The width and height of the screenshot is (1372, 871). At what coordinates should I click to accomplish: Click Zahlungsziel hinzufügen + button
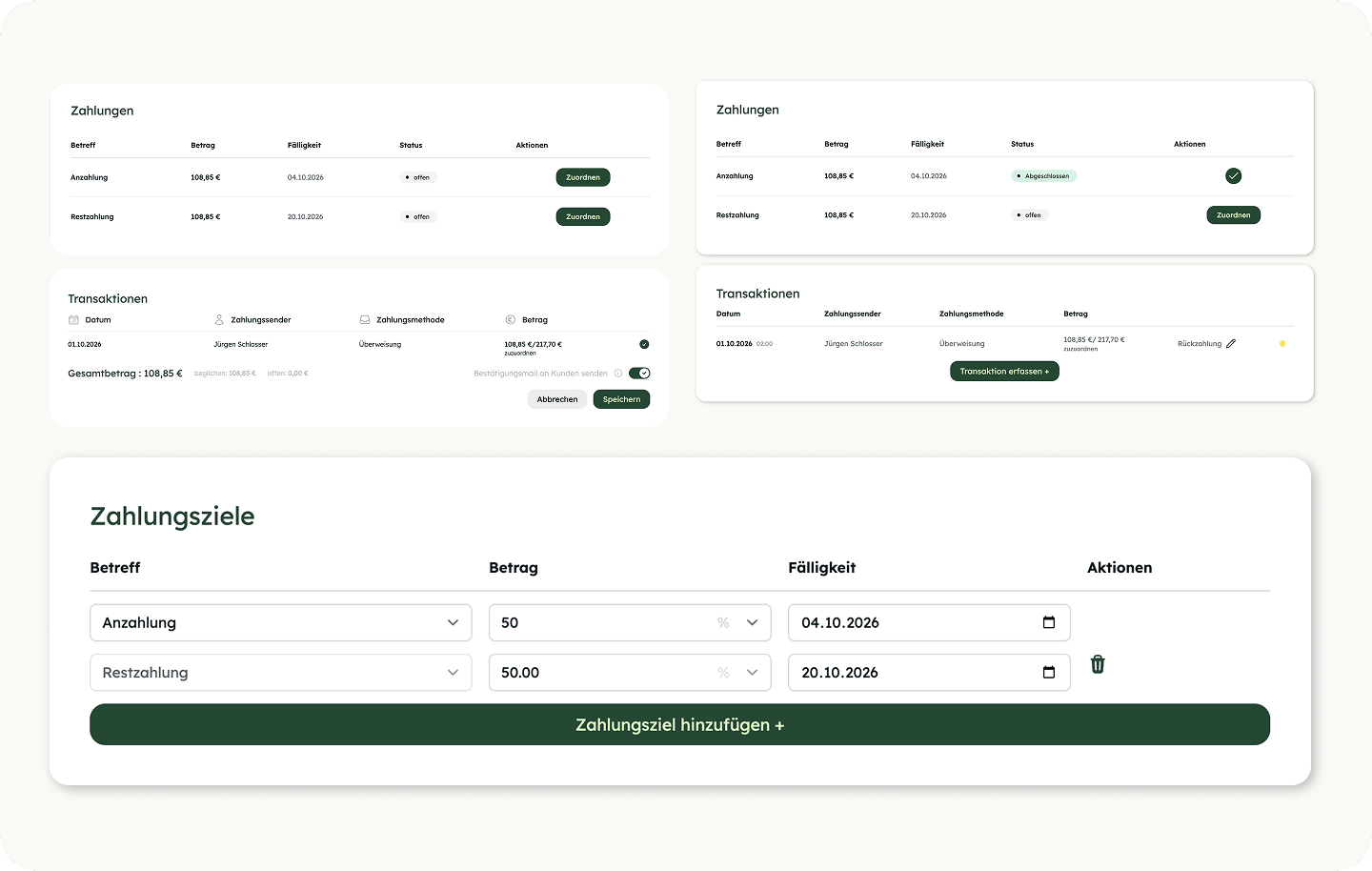[679, 725]
